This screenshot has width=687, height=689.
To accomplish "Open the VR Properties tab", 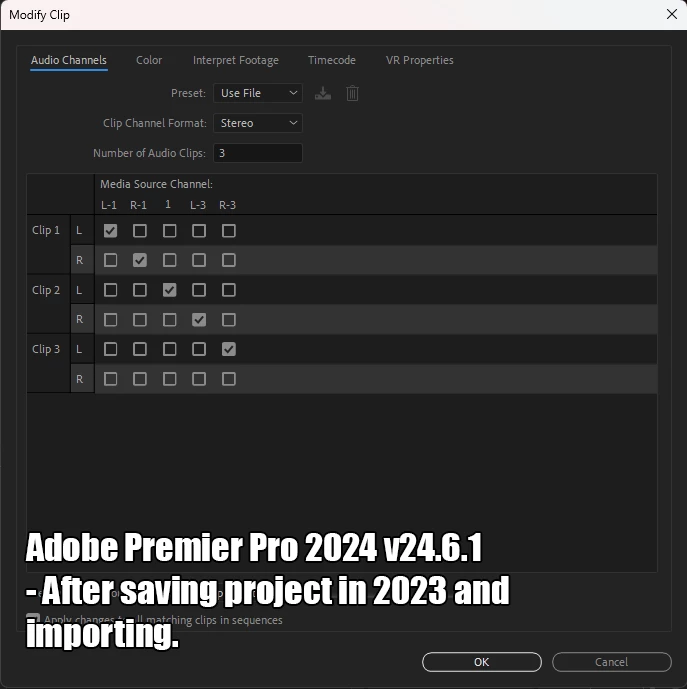I will (x=420, y=60).
